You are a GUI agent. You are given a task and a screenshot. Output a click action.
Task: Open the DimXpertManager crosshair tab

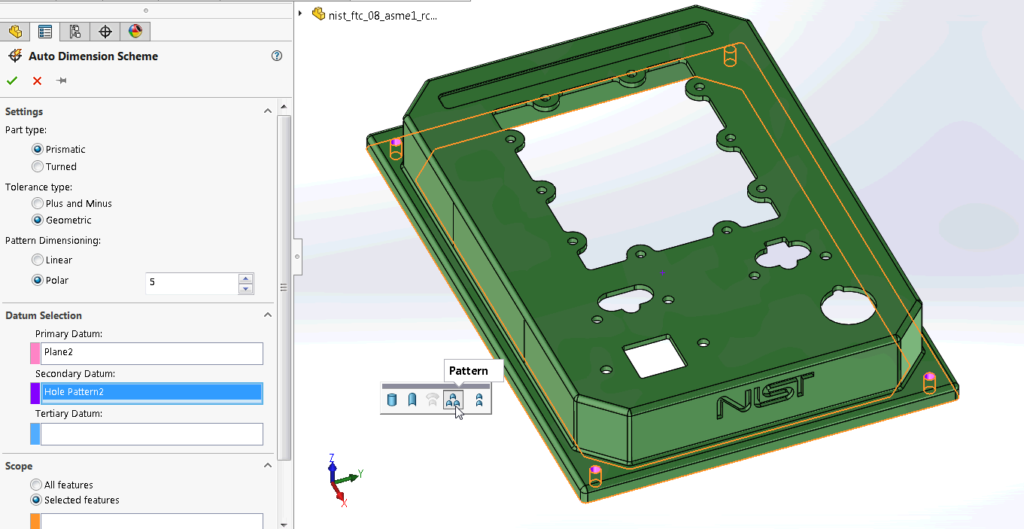105,31
